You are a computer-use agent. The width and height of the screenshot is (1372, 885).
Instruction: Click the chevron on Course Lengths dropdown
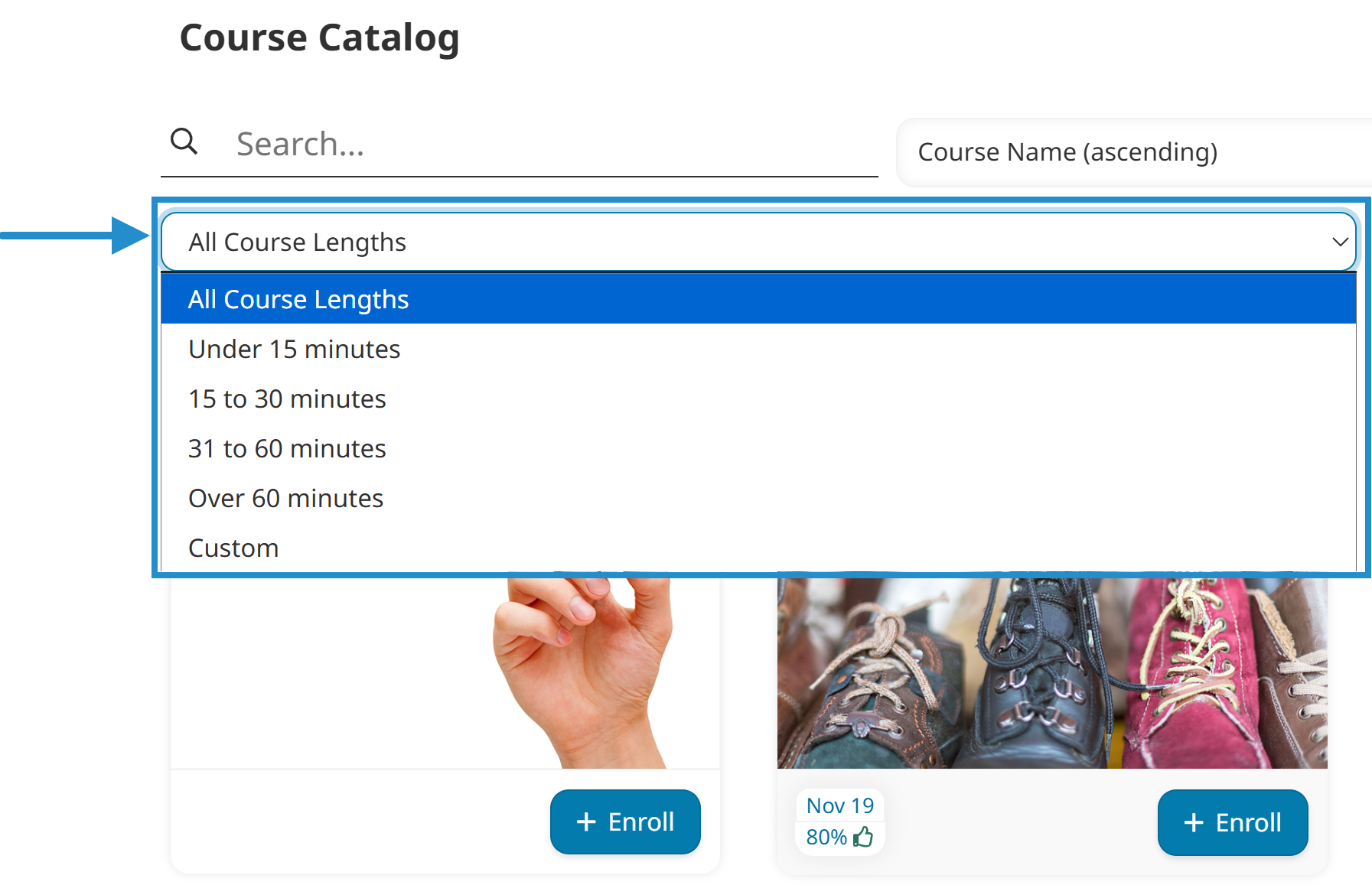point(1339,242)
